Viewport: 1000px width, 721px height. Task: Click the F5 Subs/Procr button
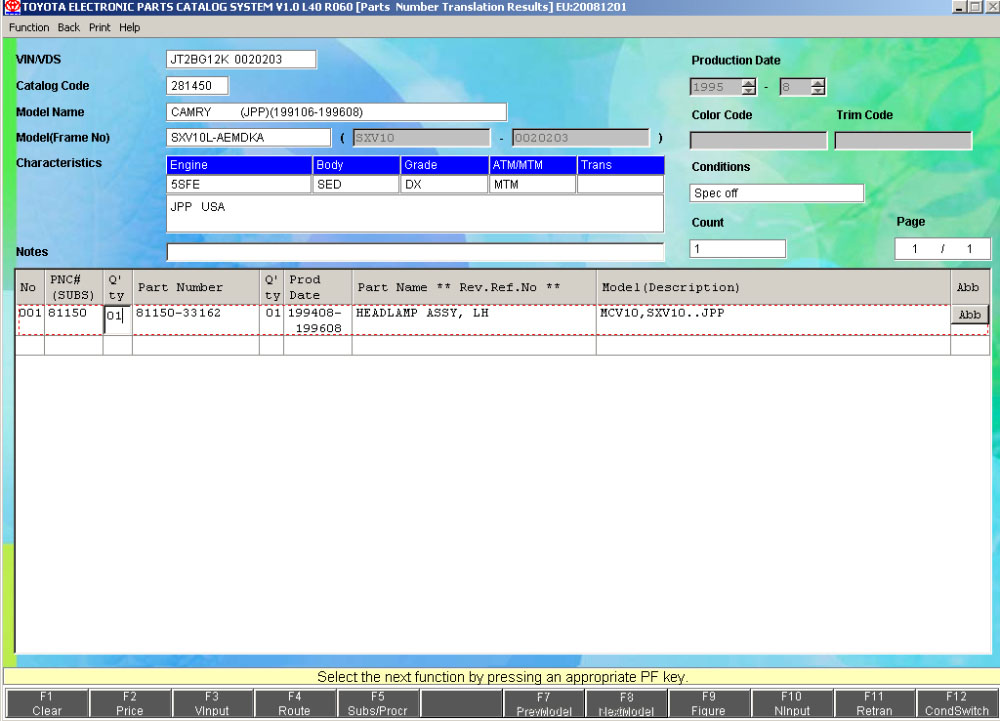tap(377, 704)
